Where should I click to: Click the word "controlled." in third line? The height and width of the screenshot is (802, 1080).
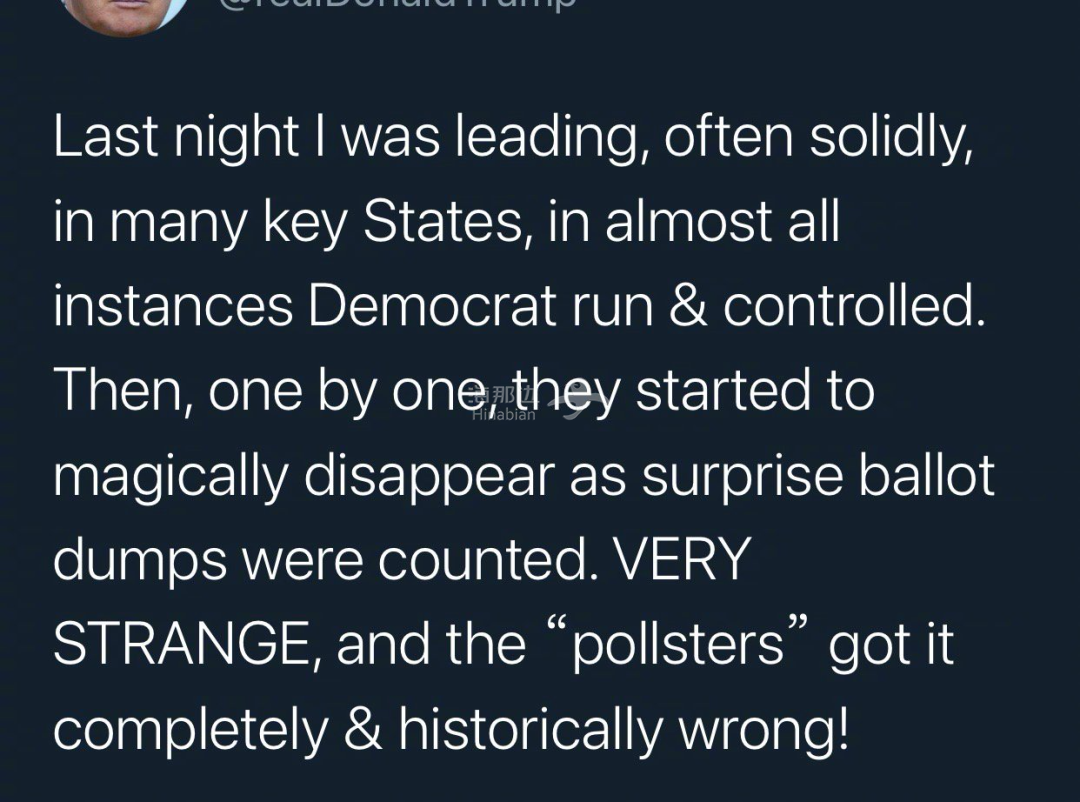coord(854,306)
